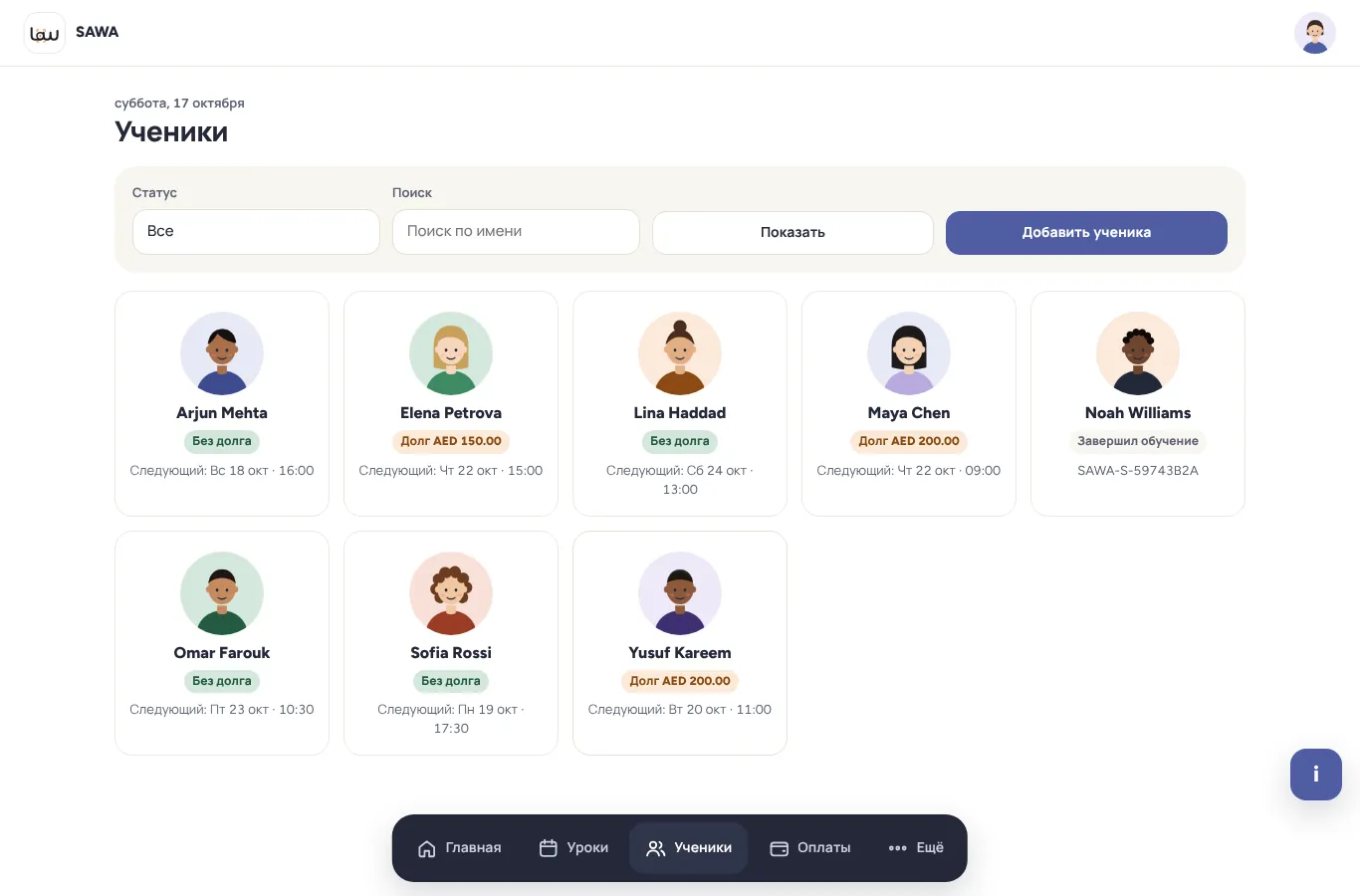This screenshot has width=1360, height=896.
Task: Click Omar Farouk's next lesson time text
Action: point(222,710)
